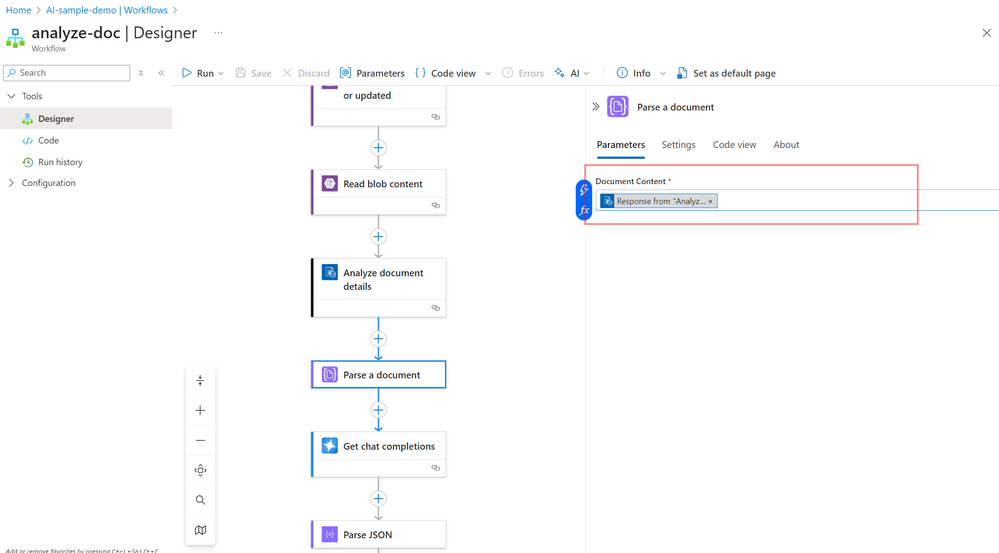Image resolution: width=999 pixels, height=553 pixels.
Task: Expand the Configuration section
Action: (11, 183)
